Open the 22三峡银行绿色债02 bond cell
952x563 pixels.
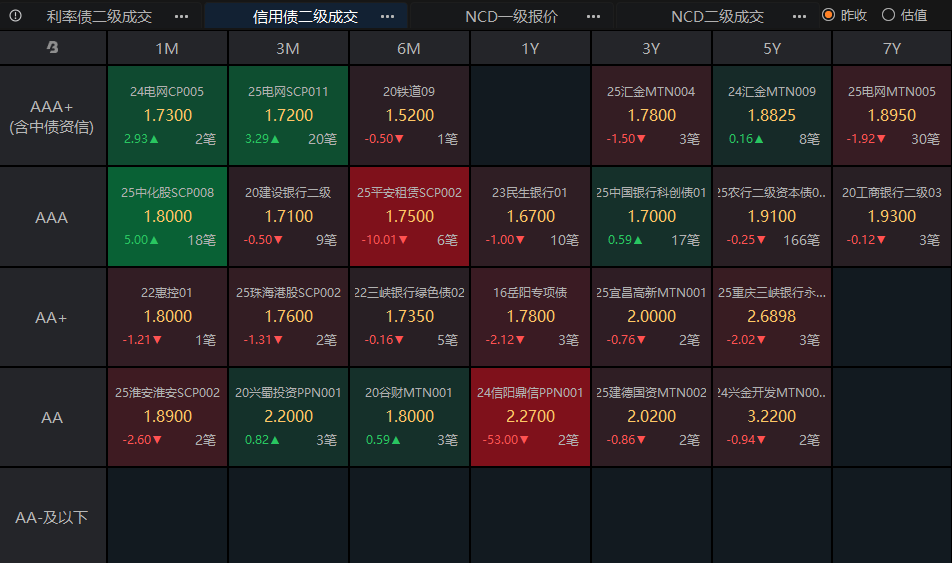coord(409,317)
